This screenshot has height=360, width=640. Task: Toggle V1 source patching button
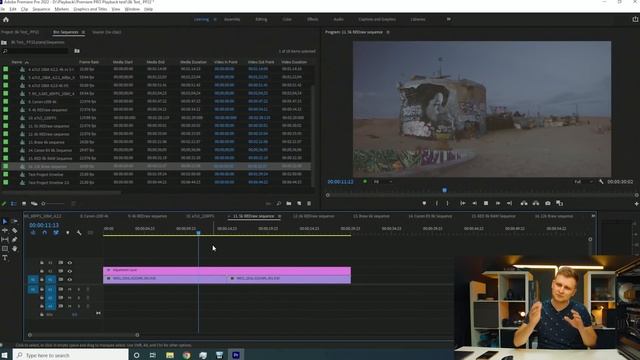[x=33, y=280]
